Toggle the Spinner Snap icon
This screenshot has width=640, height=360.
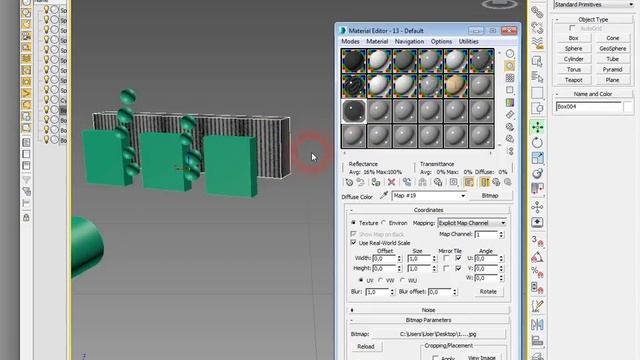pos(538,288)
